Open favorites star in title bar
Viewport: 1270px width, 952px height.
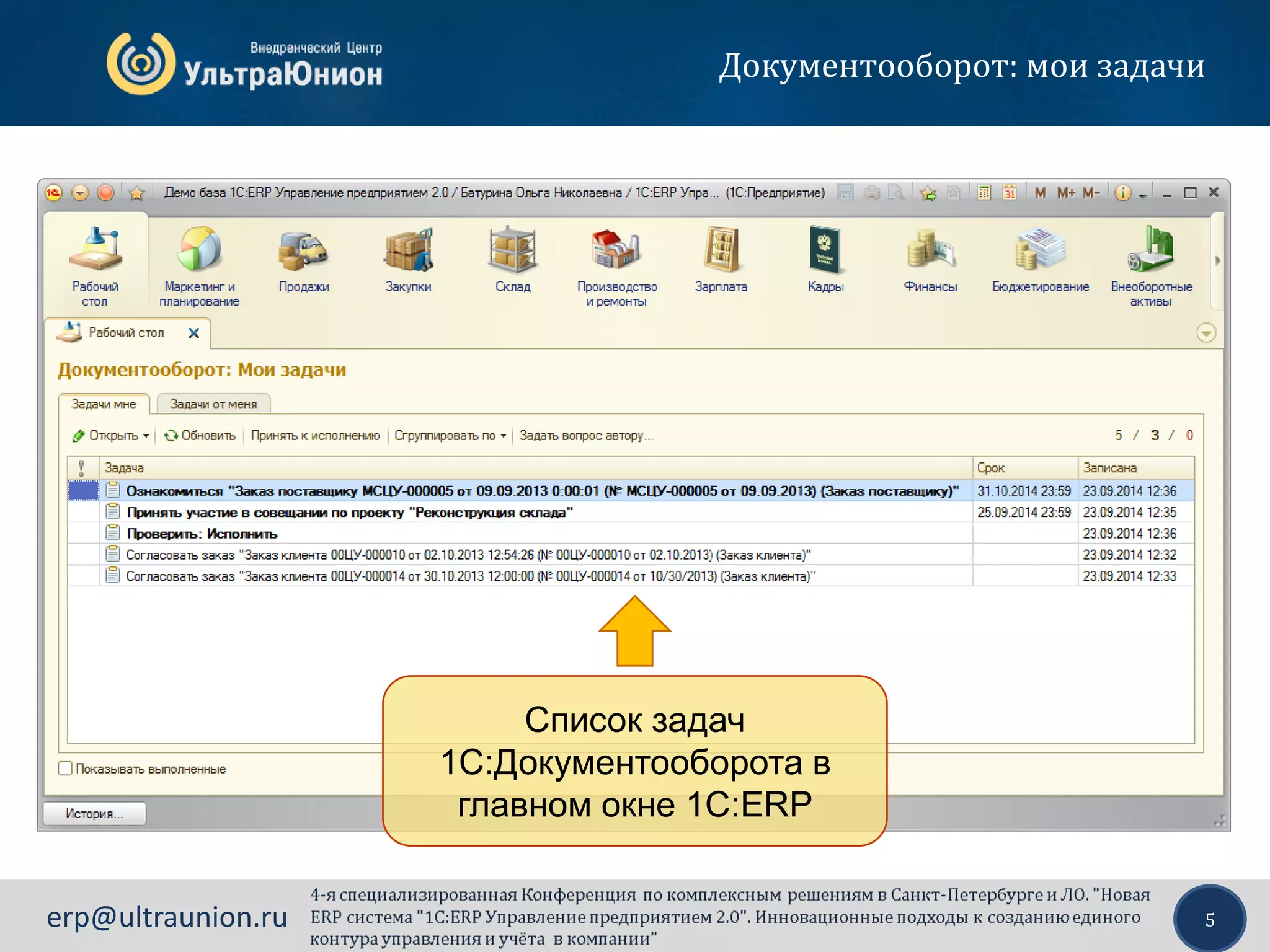136,193
